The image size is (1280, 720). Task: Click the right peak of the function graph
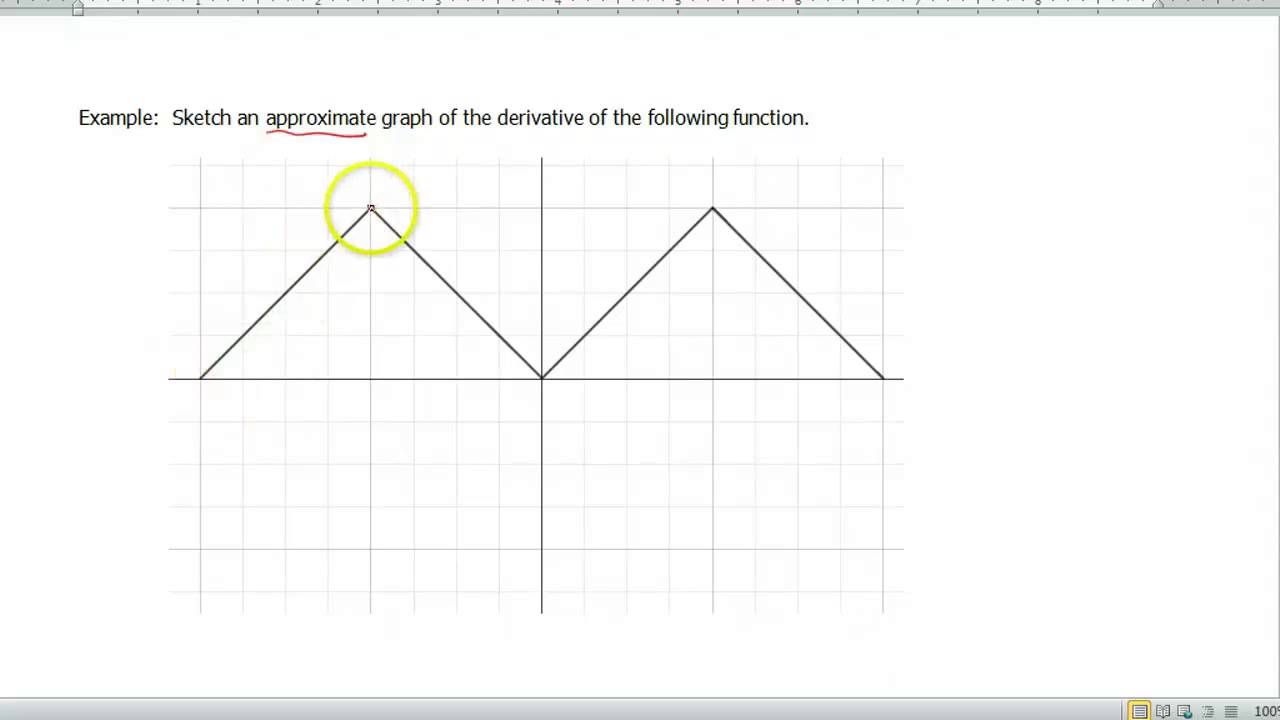tap(713, 208)
